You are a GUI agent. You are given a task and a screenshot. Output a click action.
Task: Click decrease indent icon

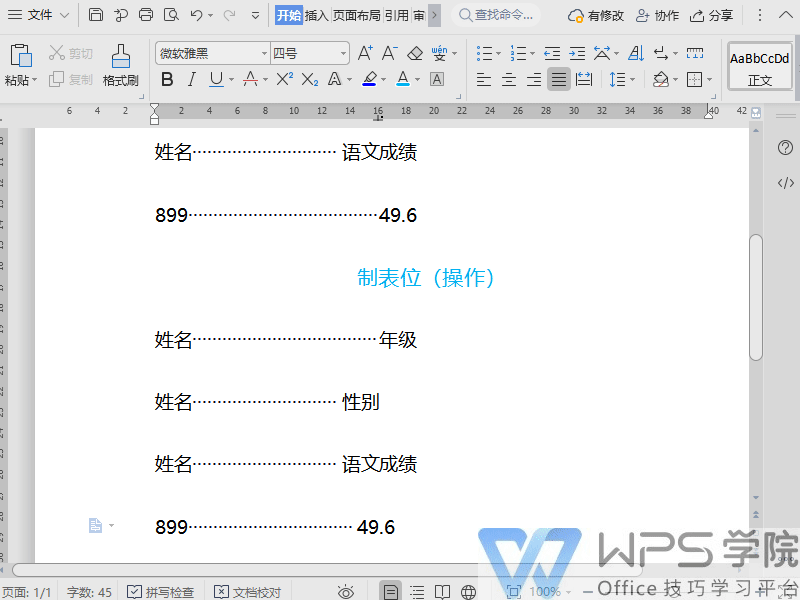pos(552,53)
